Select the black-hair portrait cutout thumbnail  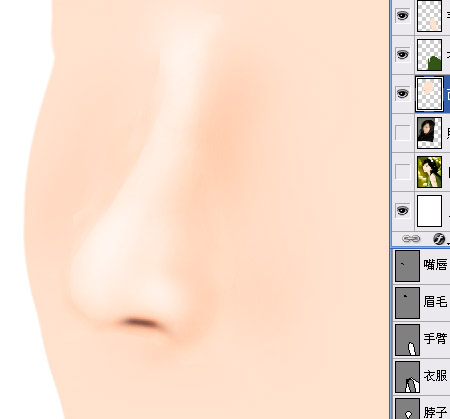[429, 133]
